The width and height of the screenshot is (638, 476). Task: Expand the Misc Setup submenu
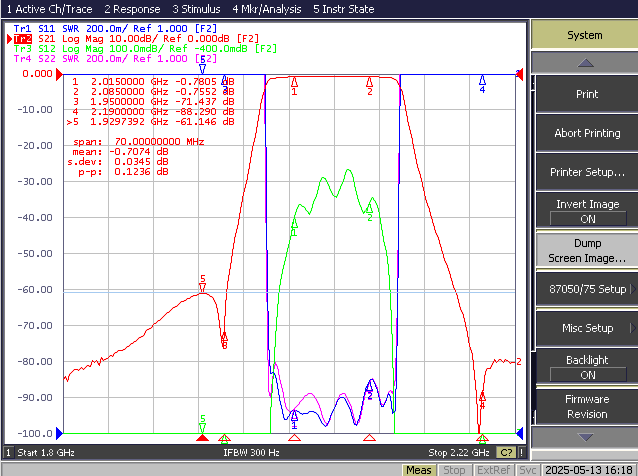point(587,328)
